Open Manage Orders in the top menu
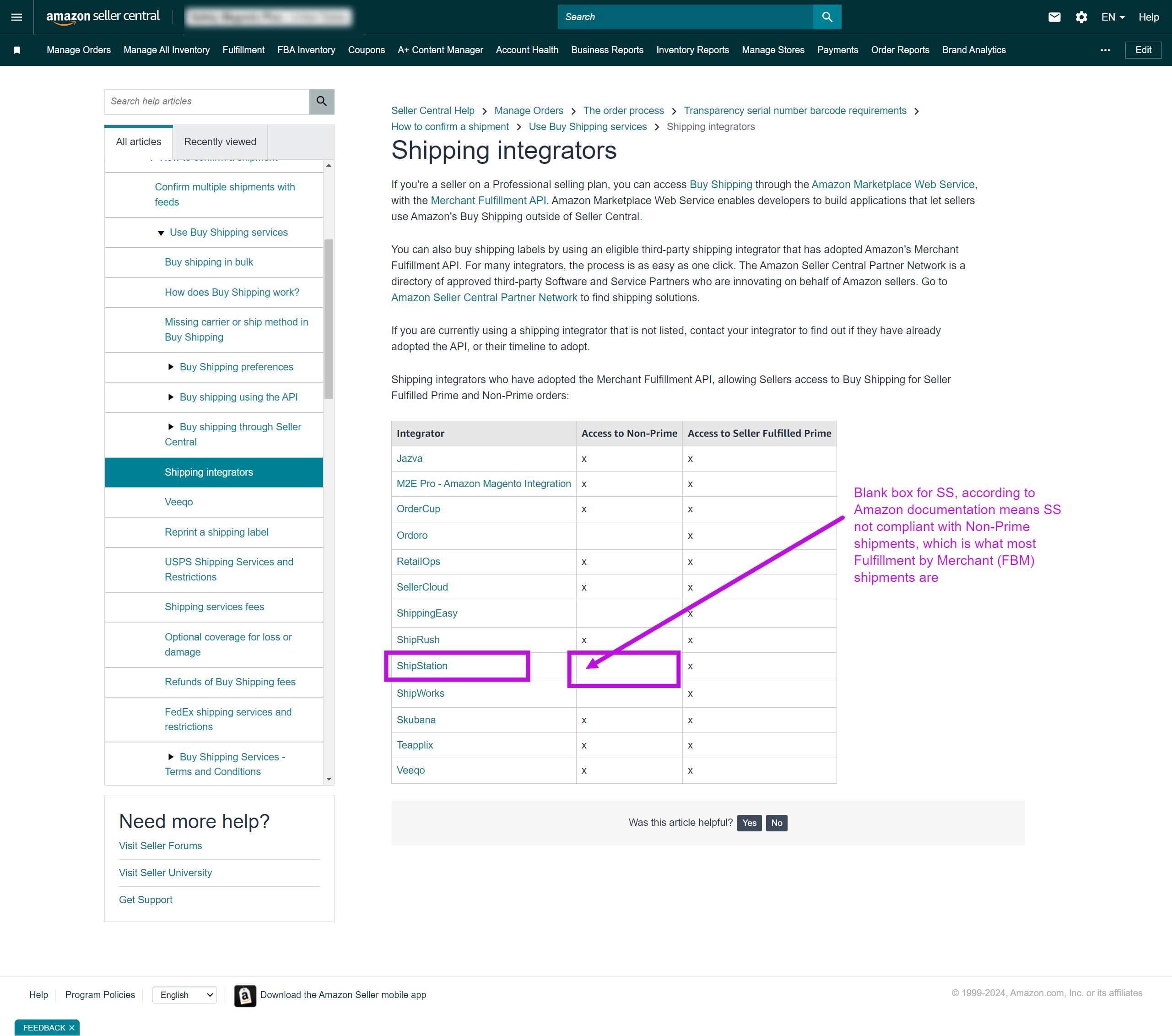Image resolution: width=1172 pixels, height=1036 pixels. (79, 50)
